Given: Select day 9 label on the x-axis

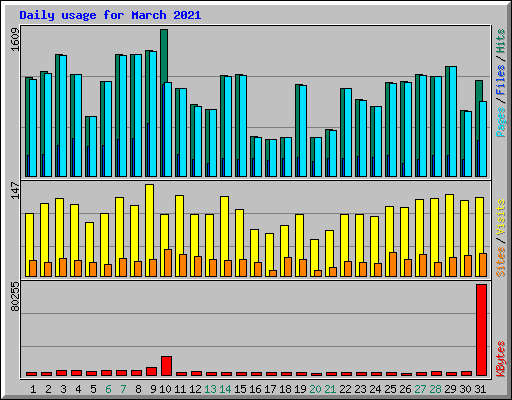Looking at the screenshot, I should (x=153, y=389).
